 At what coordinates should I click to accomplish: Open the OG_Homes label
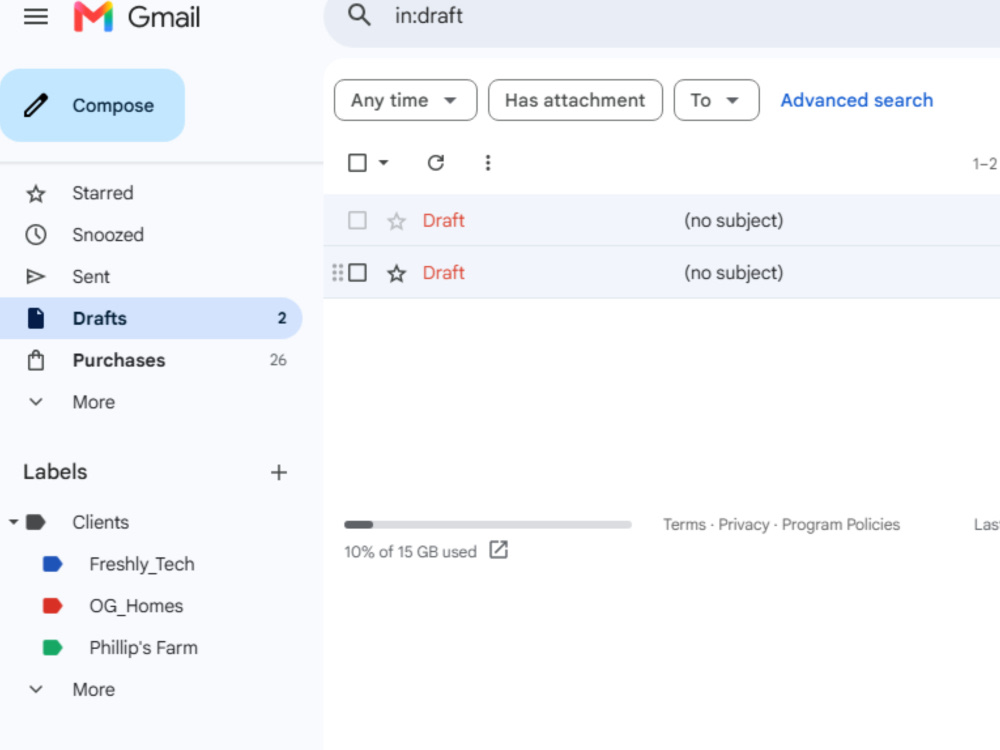tap(136, 606)
